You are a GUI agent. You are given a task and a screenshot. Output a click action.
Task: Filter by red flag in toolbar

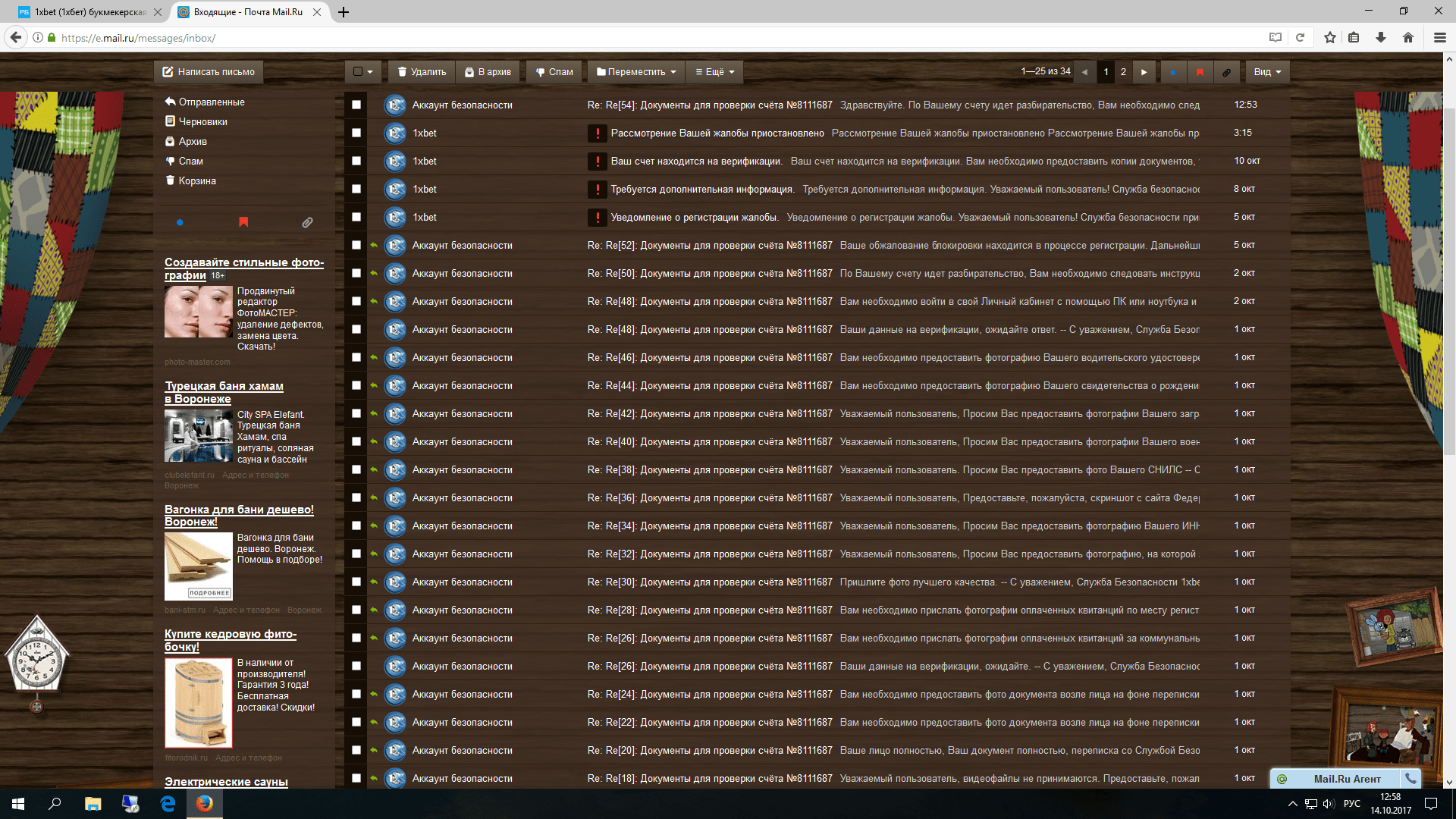pos(1200,72)
